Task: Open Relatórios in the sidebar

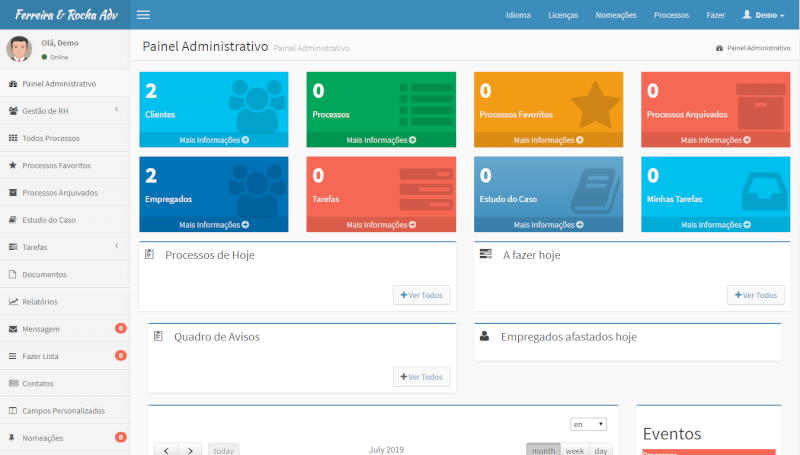Action: 40,301
